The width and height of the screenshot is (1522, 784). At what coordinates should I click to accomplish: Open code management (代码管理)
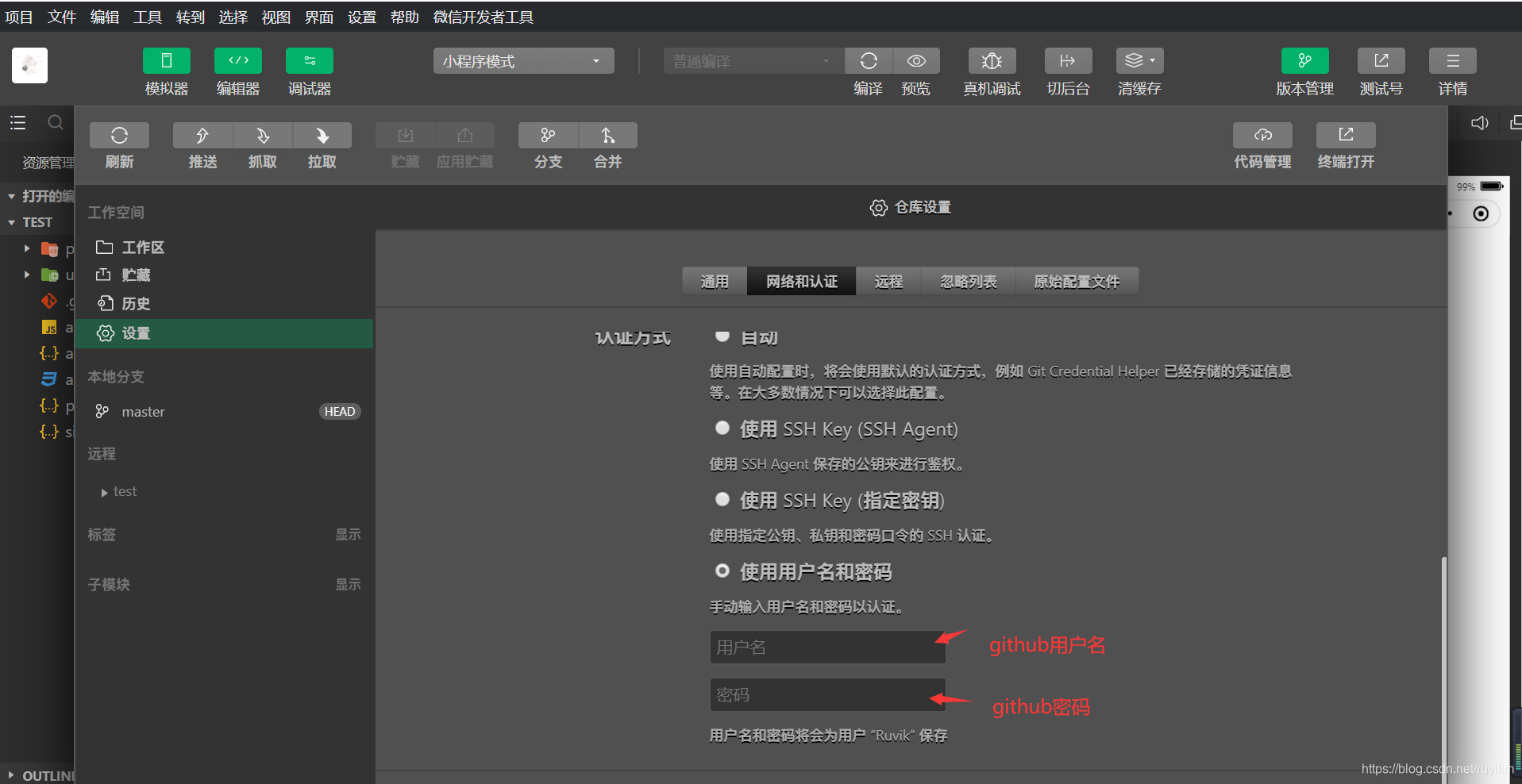tap(1262, 135)
